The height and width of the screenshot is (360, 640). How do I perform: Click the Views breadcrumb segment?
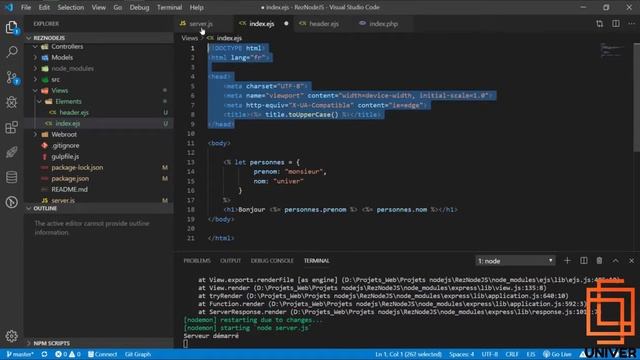click(189, 38)
